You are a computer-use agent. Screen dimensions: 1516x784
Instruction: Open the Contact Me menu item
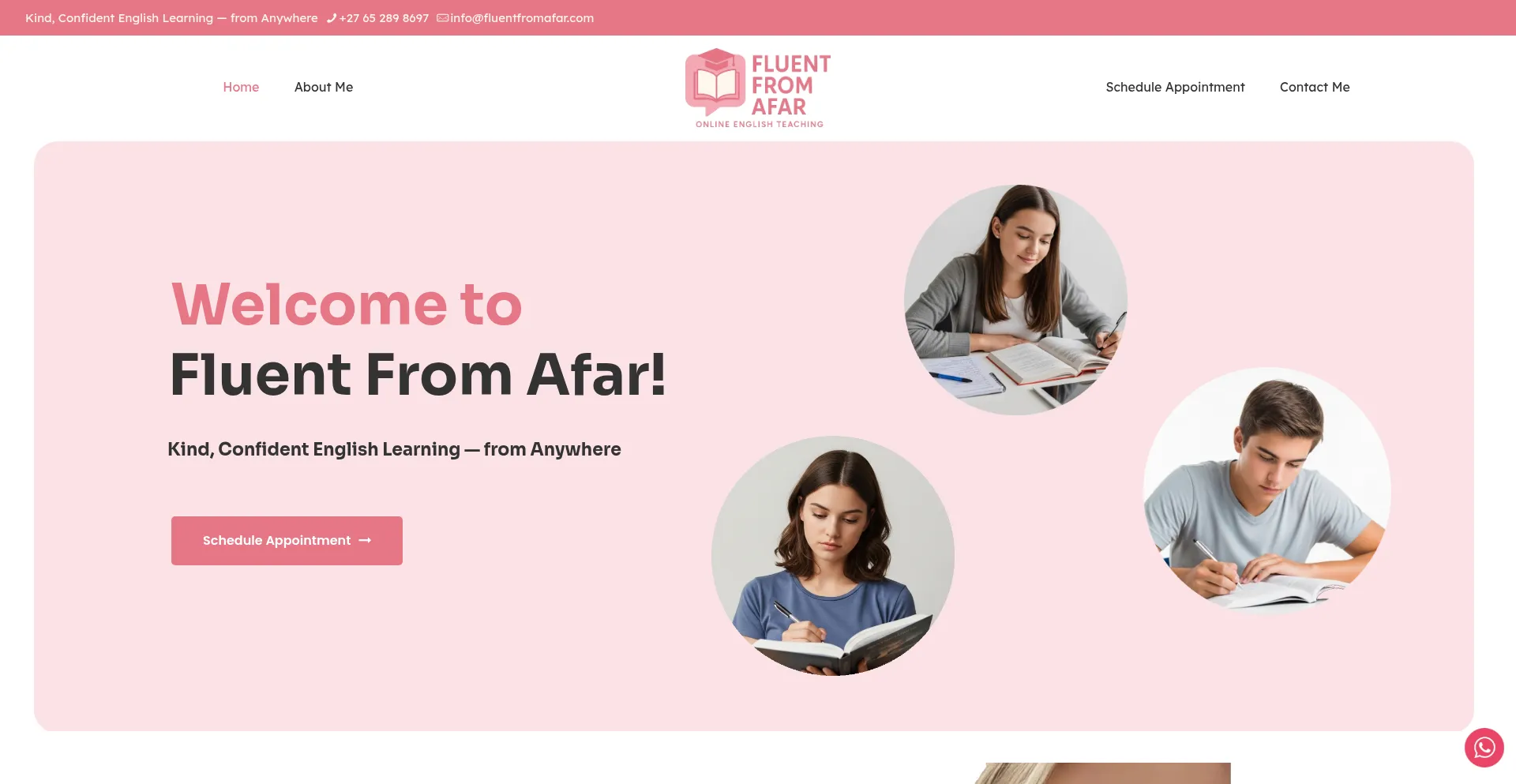[x=1315, y=87]
